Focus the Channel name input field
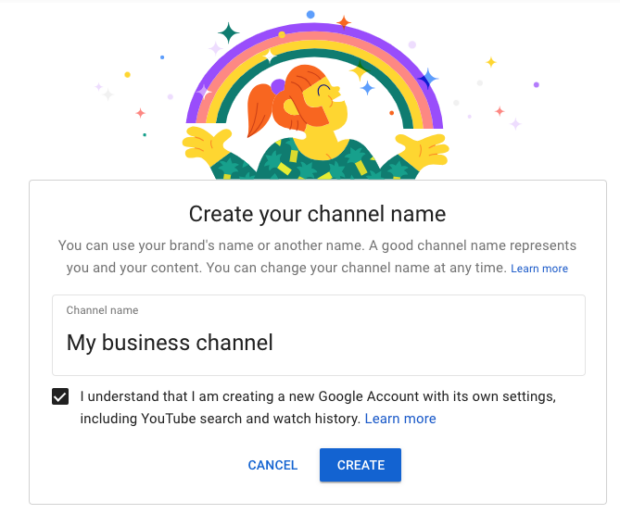The width and height of the screenshot is (620, 514). [x=319, y=335]
